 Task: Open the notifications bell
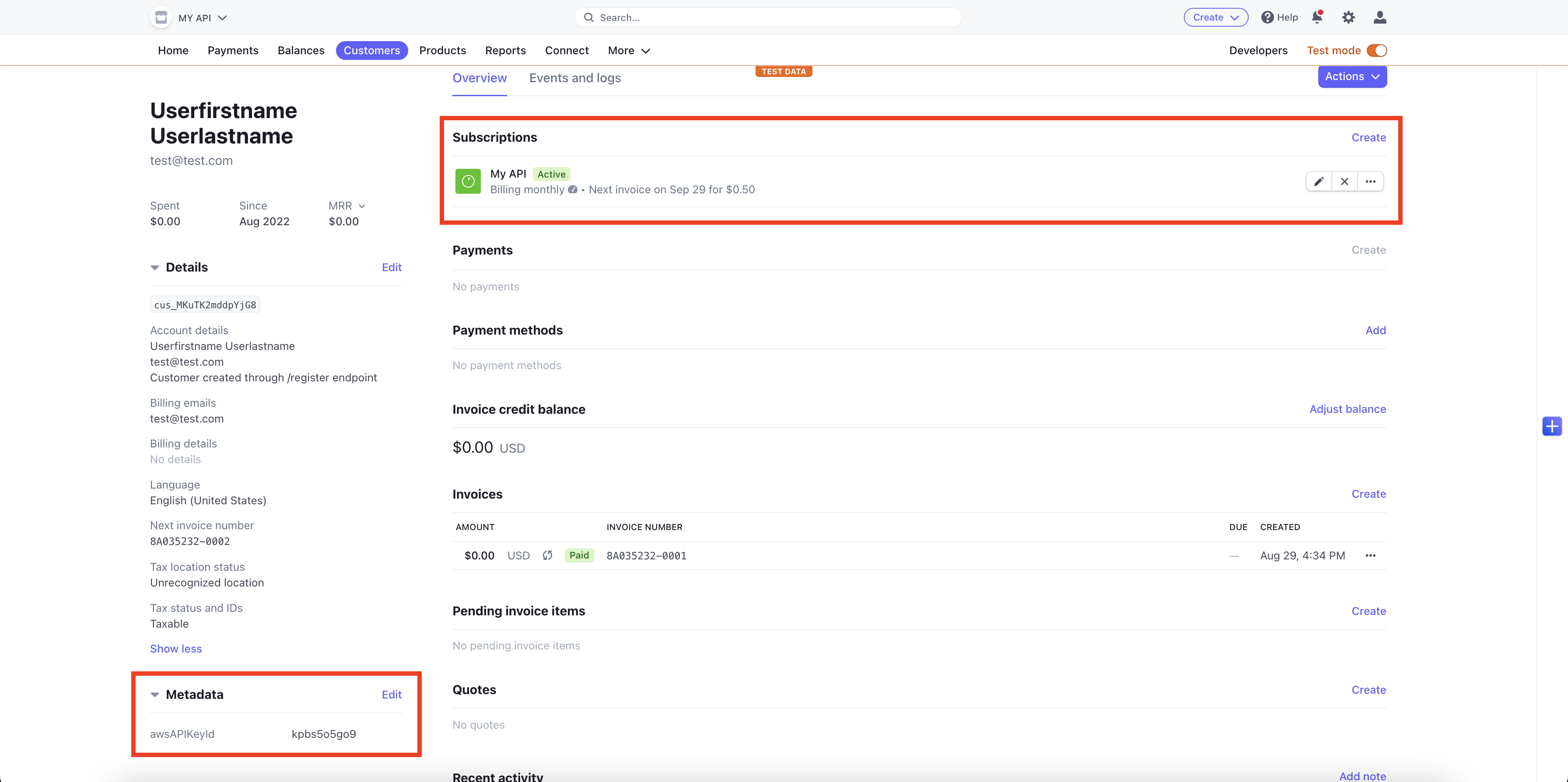(x=1317, y=17)
